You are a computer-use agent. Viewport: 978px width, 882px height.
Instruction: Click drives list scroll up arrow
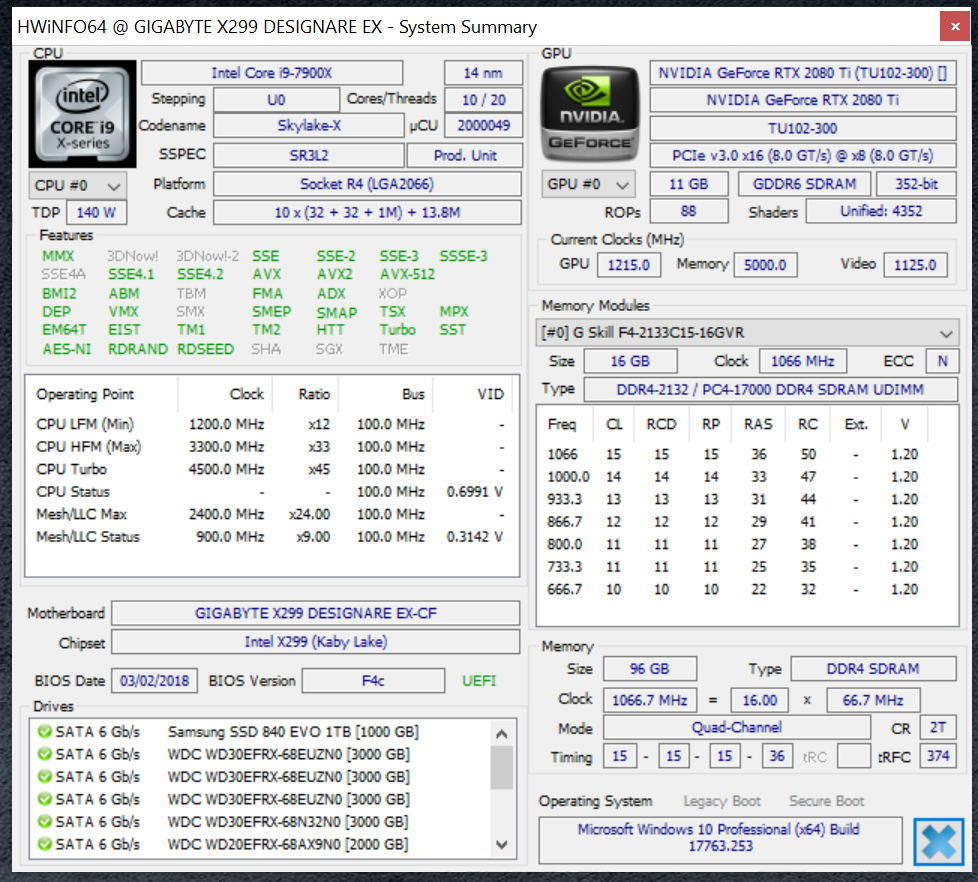pos(501,734)
